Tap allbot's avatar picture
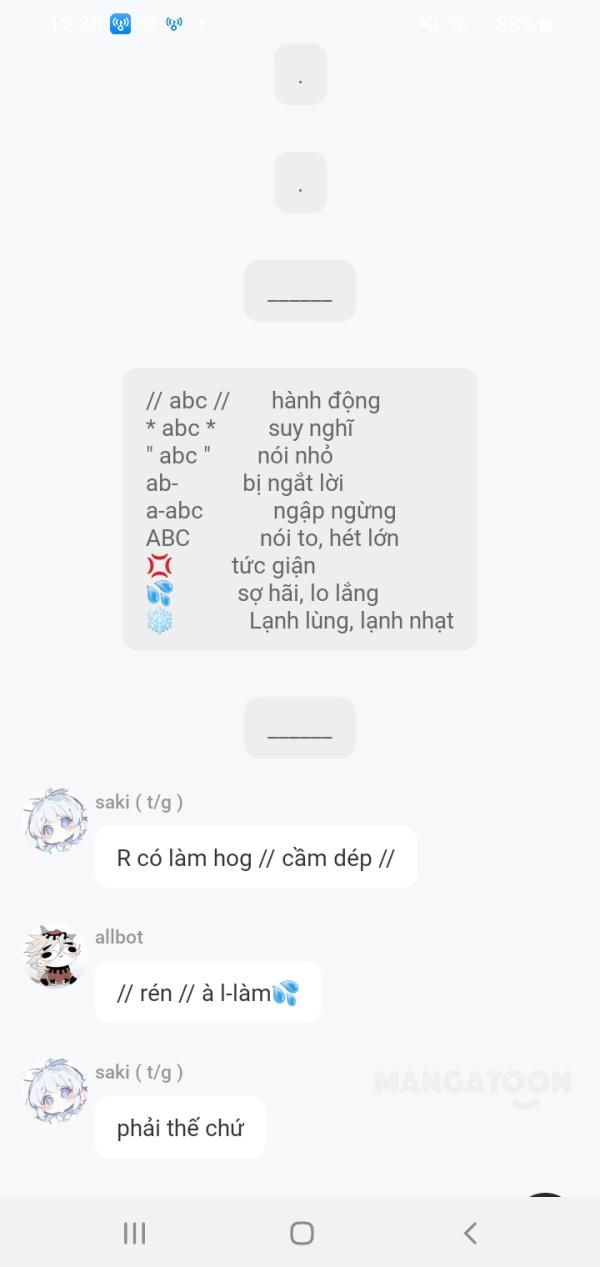Viewport: 600px width, 1267px height. point(55,956)
